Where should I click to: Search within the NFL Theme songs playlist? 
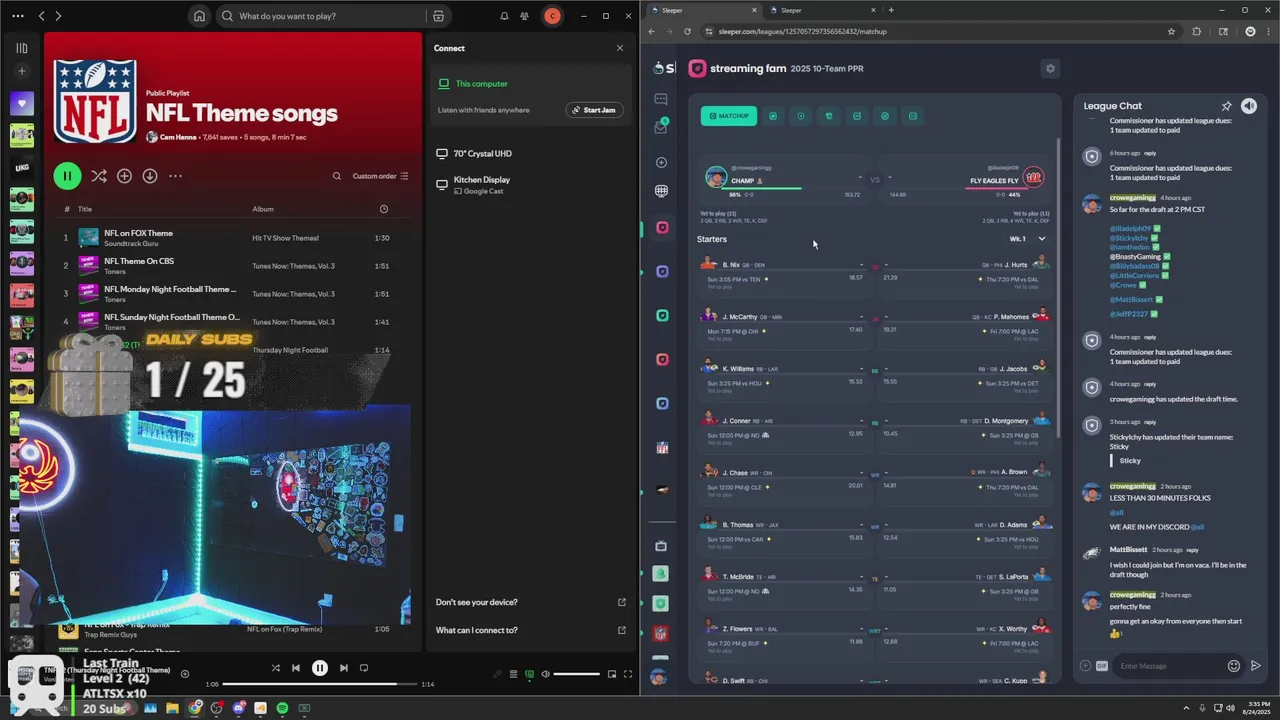coord(337,176)
